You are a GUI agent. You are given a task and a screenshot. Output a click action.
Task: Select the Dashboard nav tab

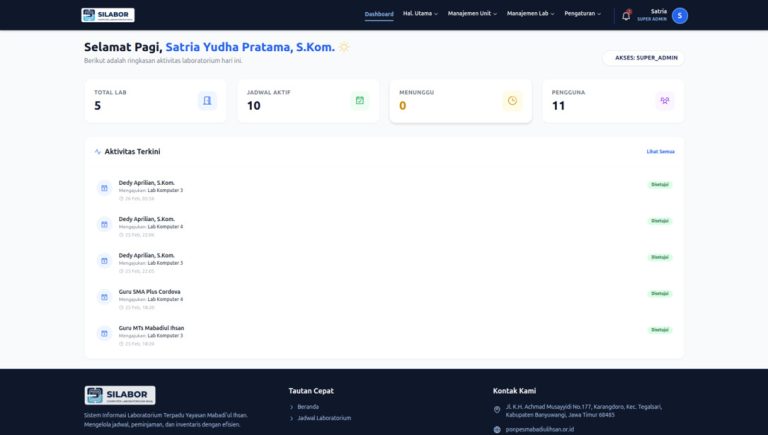379,14
